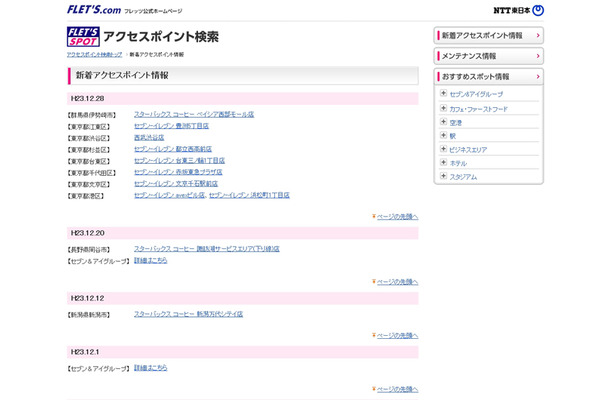
Task: Open Starbucks link in 群馬県伊勢崎市 row
Action: pos(194,114)
